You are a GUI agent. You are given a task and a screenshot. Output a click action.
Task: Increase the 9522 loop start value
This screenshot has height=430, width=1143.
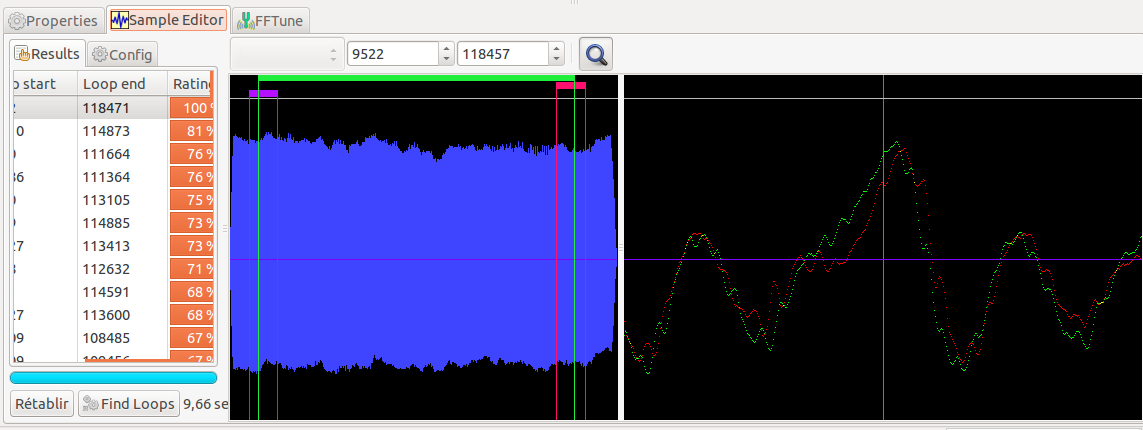(x=446, y=48)
